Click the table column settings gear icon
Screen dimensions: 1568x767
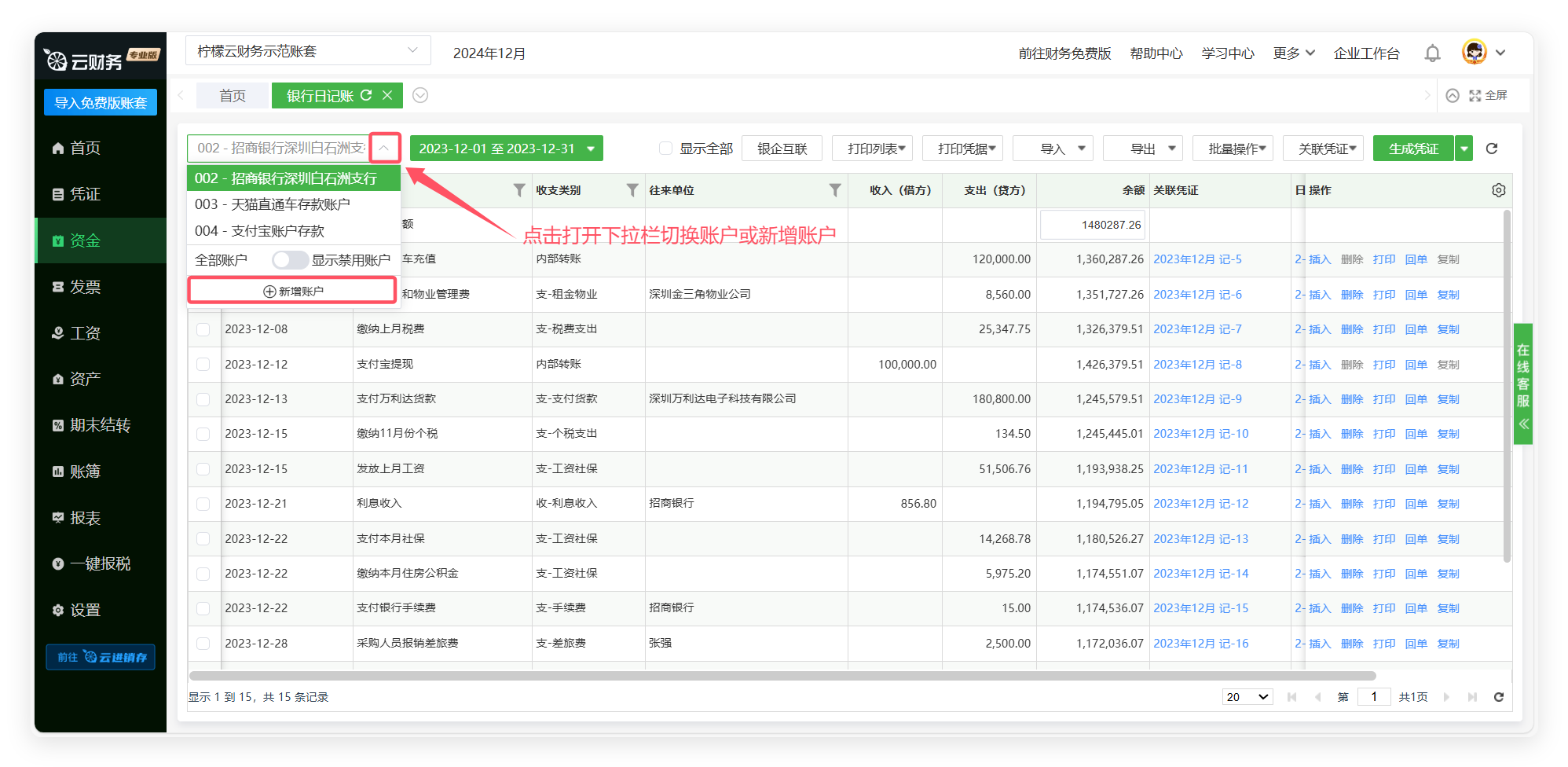coord(1498,190)
